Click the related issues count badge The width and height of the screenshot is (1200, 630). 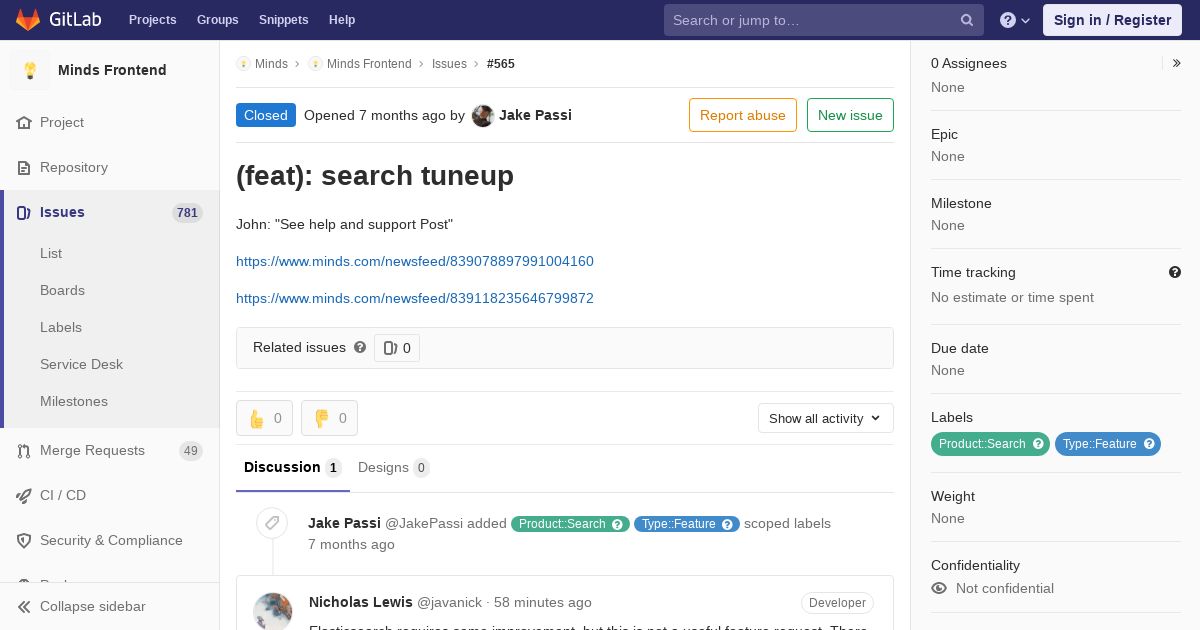coord(397,348)
